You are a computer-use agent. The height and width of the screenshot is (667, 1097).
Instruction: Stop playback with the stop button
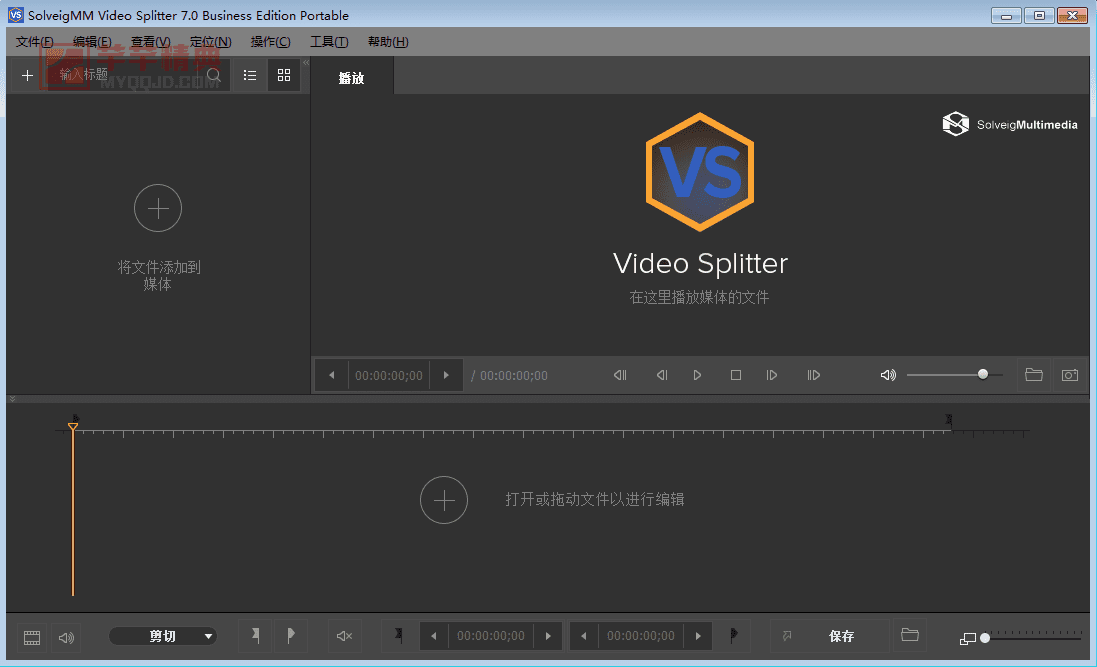pyautogui.click(x=736, y=376)
